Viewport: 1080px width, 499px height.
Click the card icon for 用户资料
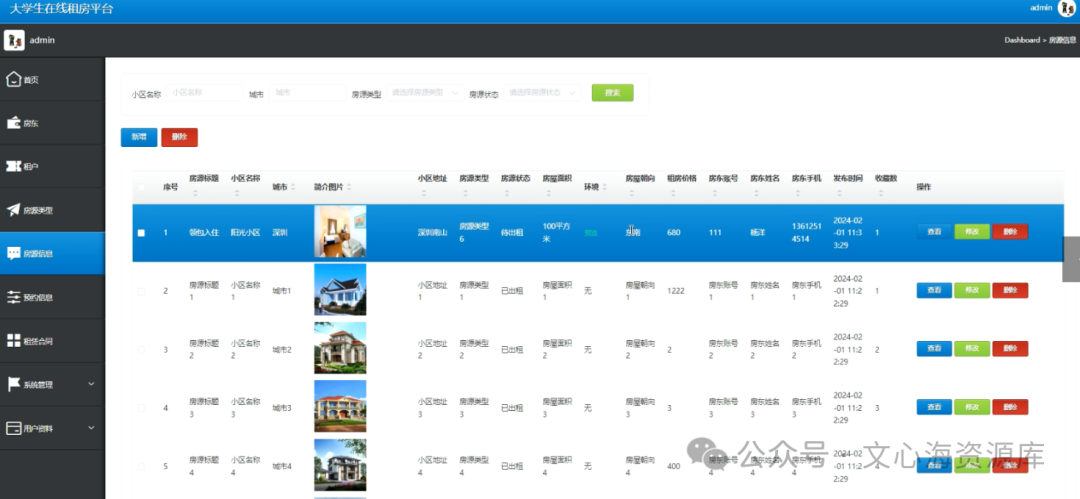[x=13, y=428]
